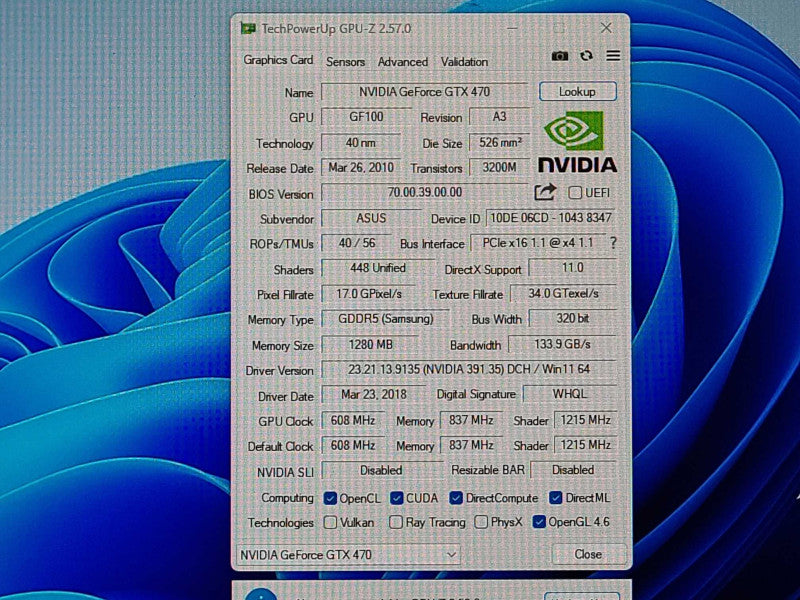Open the hamburger menu in GPU-Z

coord(613,56)
